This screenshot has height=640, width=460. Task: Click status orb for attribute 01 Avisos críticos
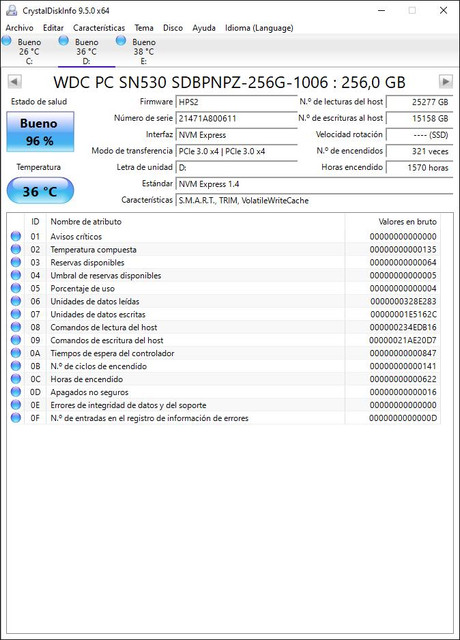[16, 236]
